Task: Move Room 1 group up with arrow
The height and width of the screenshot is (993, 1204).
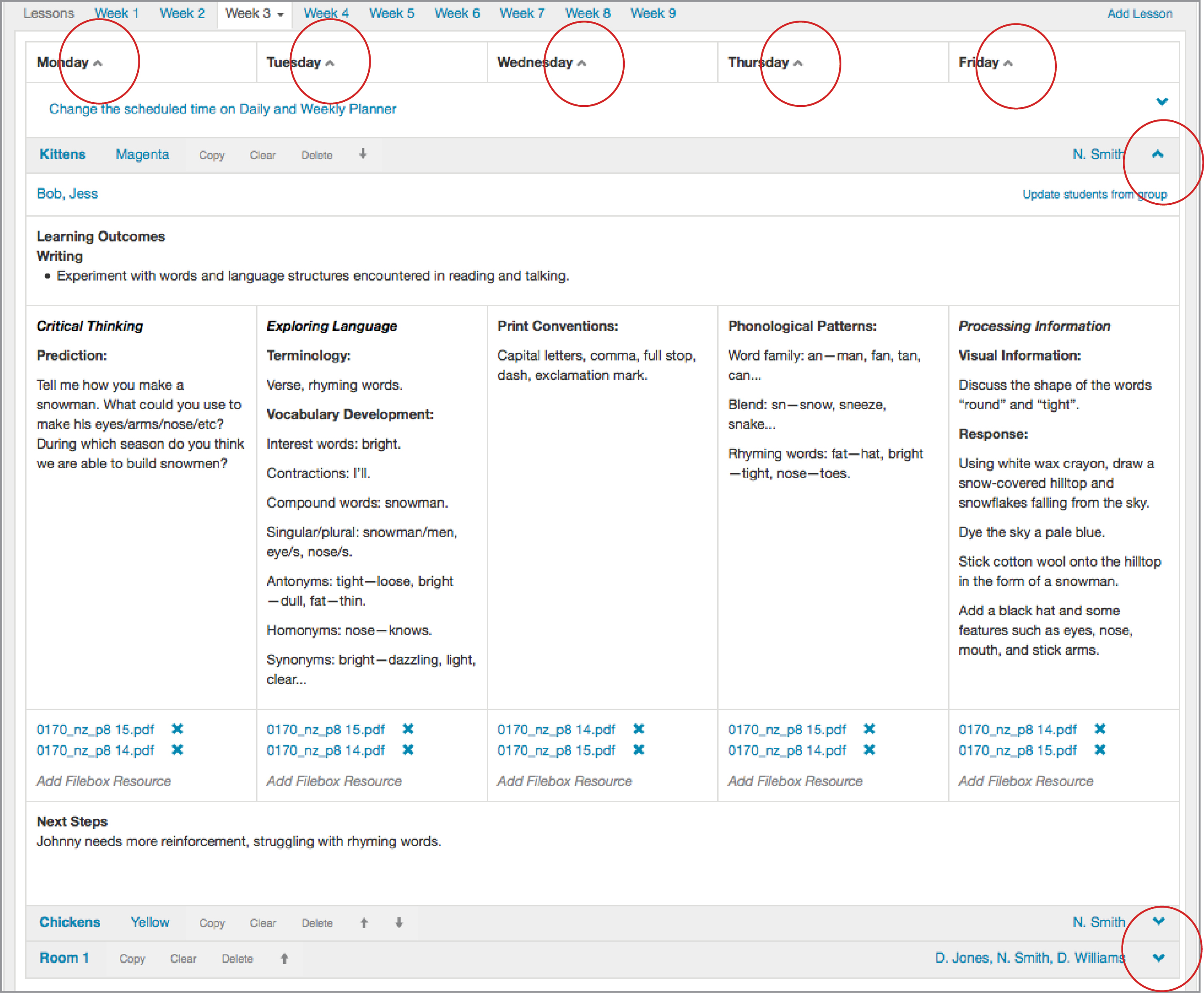Action: tap(284, 959)
